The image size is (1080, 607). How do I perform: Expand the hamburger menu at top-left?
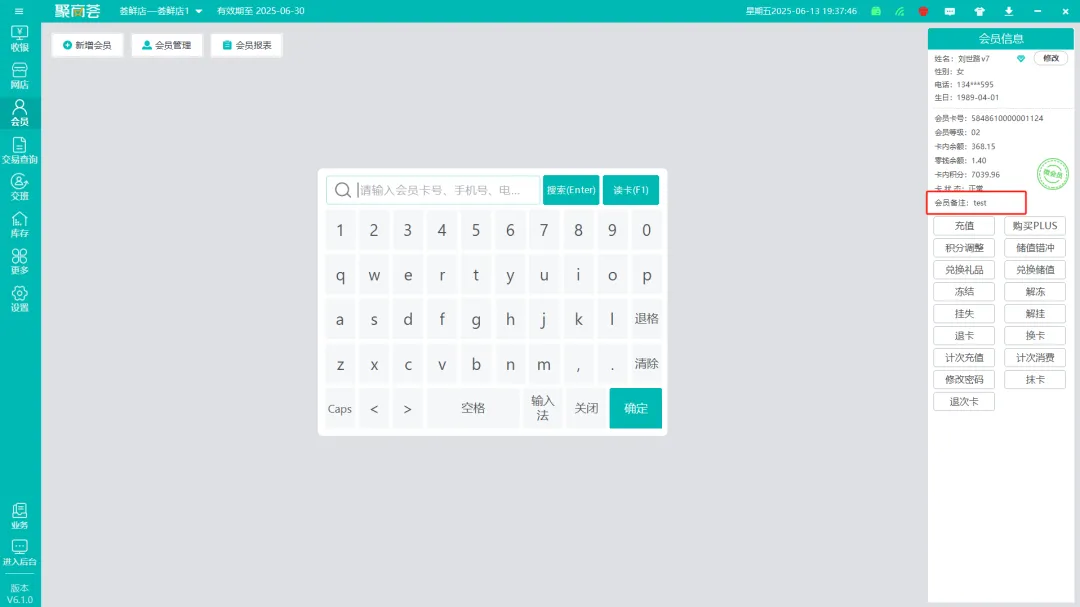point(19,11)
